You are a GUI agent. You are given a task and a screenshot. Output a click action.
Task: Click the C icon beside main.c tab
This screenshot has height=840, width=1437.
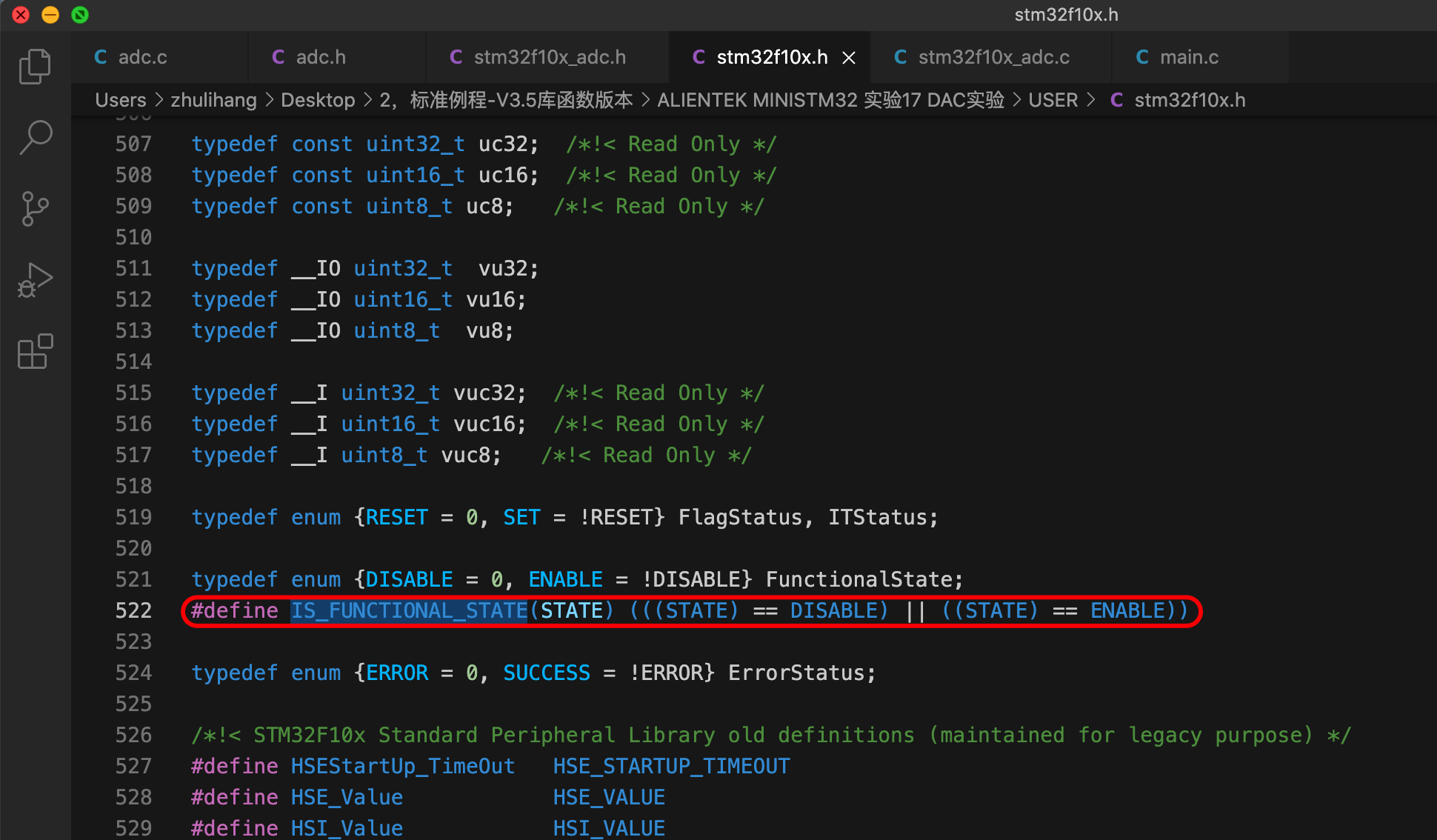click(x=1141, y=57)
